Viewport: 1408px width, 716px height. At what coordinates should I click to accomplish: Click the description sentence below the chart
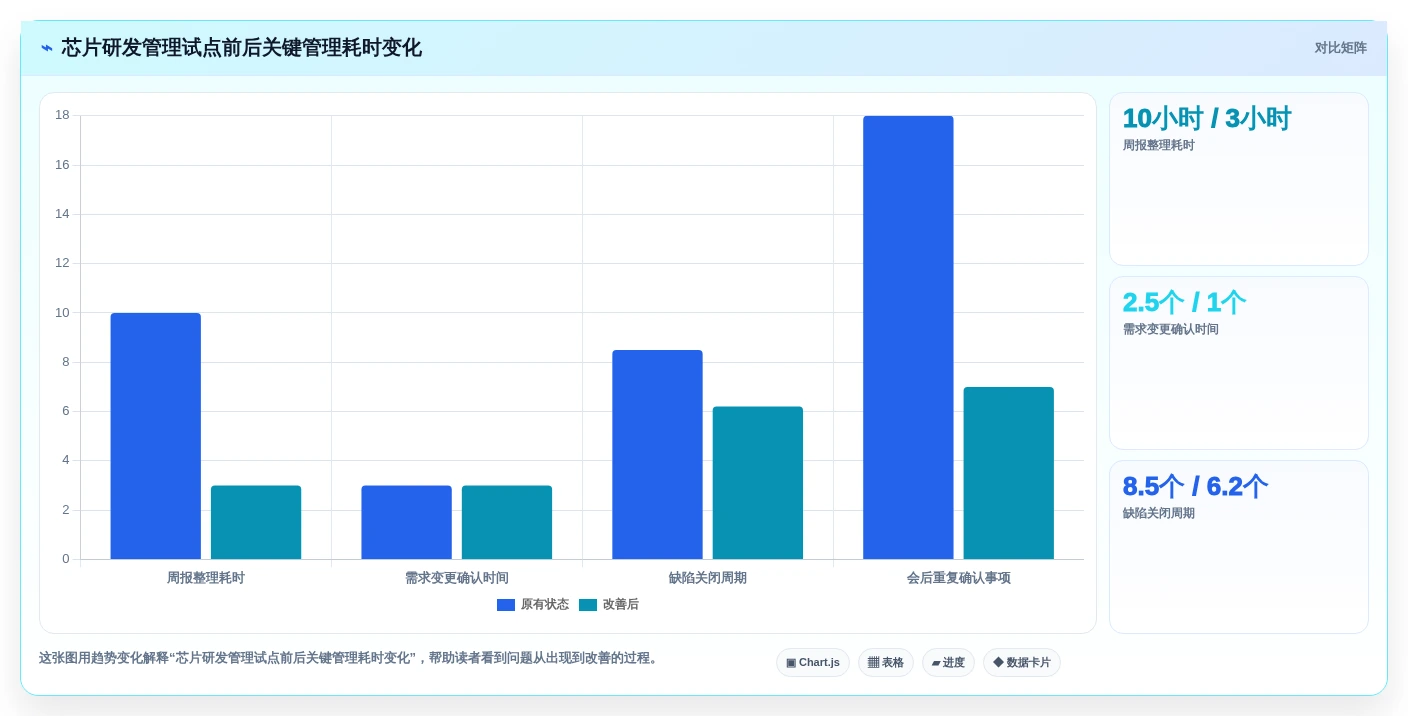(350, 658)
